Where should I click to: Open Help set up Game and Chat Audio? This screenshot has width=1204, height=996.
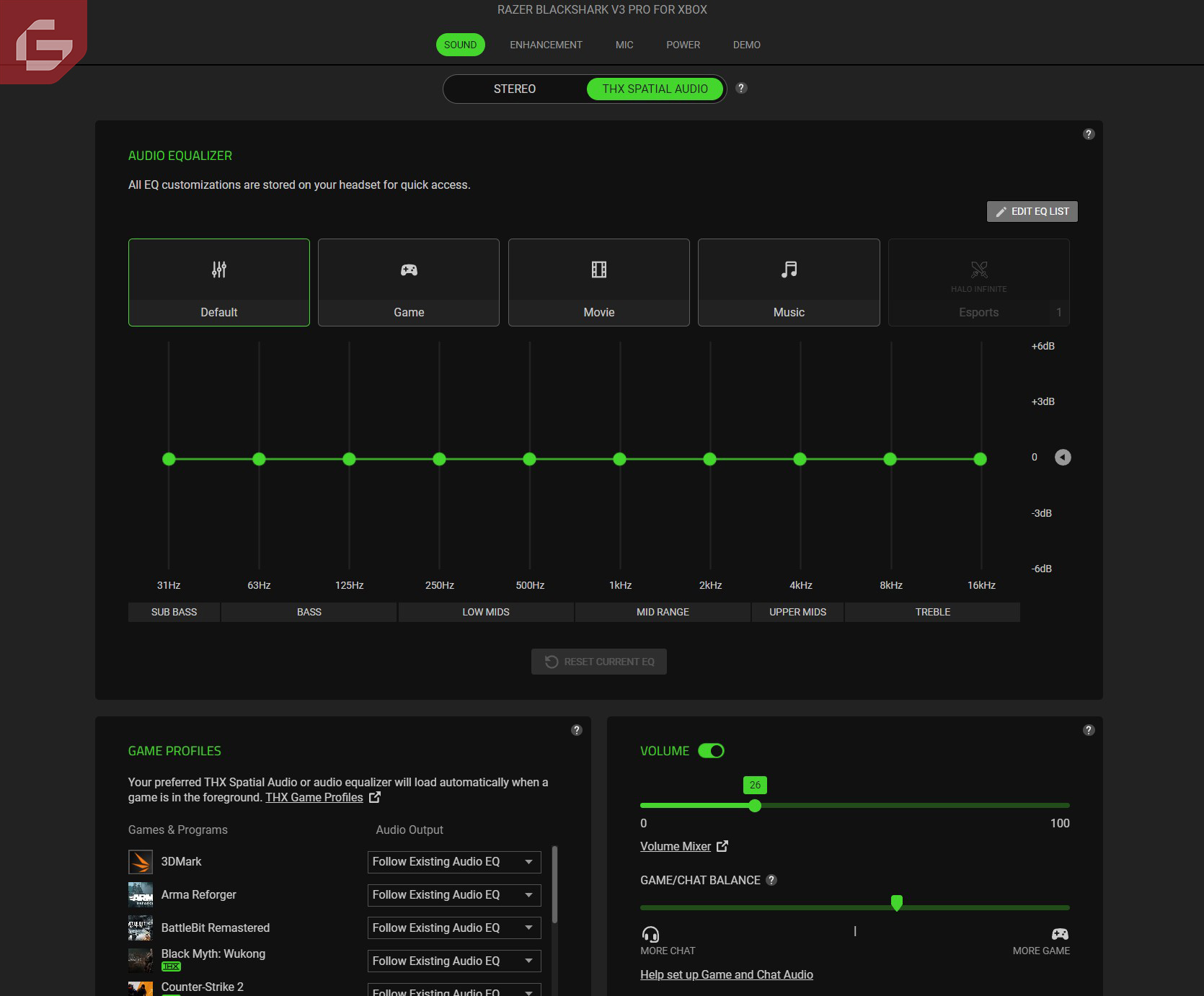click(x=727, y=974)
